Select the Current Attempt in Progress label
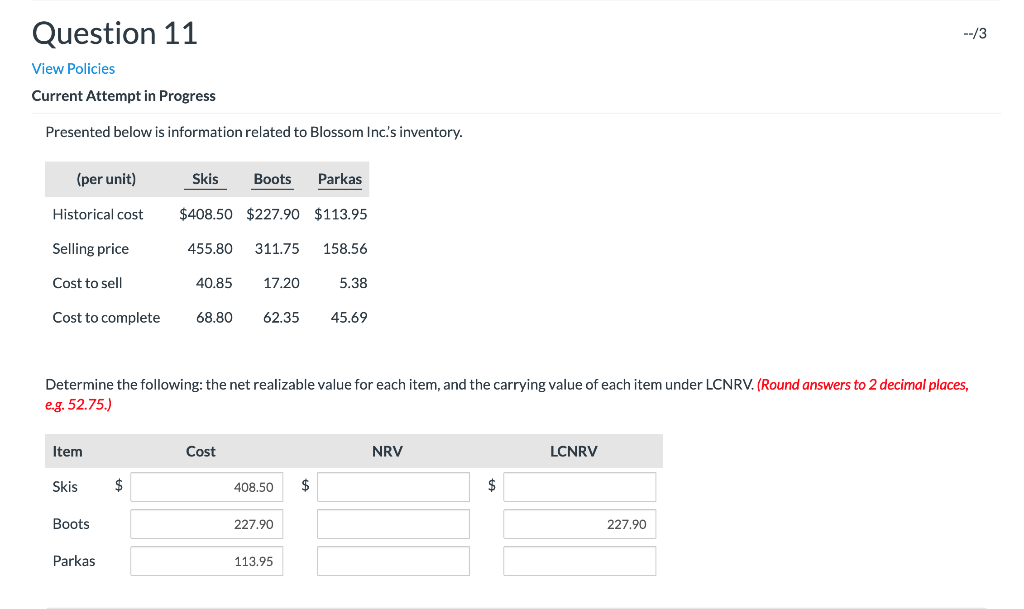The image size is (1024, 609). click(123, 96)
